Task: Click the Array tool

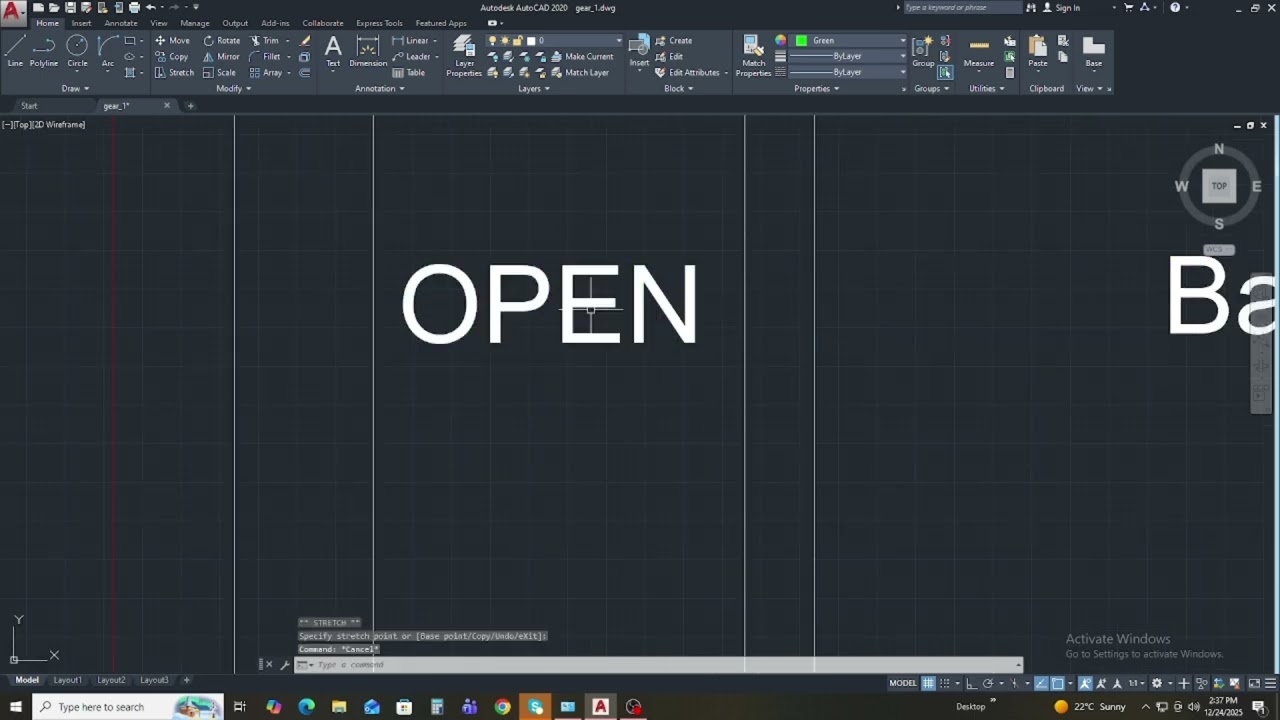Action: pyautogui.click(x=266, y=73)
